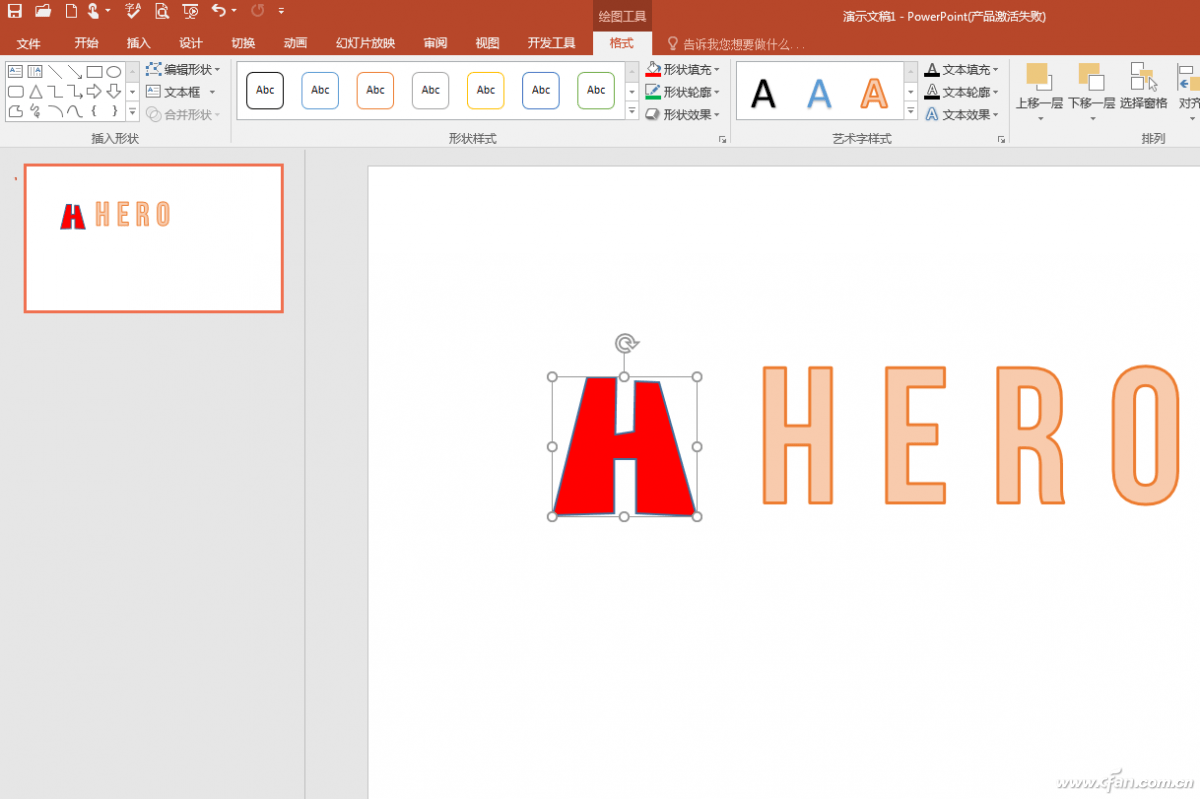
Task: Expand the 形状效果 menu
Action: point(683,115)
